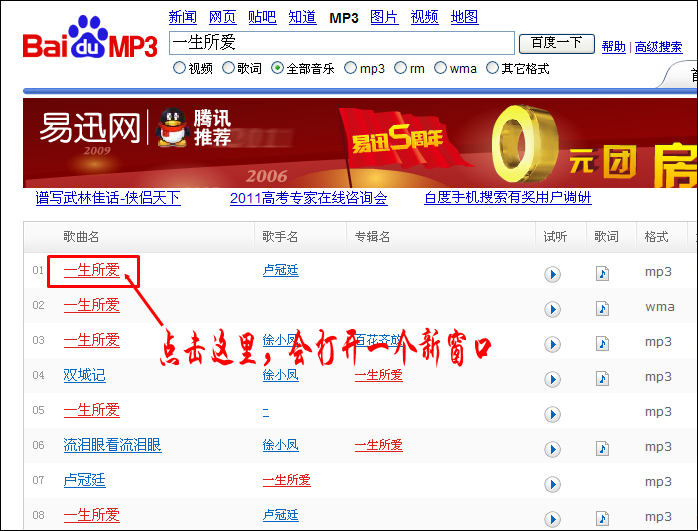Open artist 卢冠廷 in row 01
This screenshot has width=698, height=531.
pyautogui.click(x=280, y=270)
